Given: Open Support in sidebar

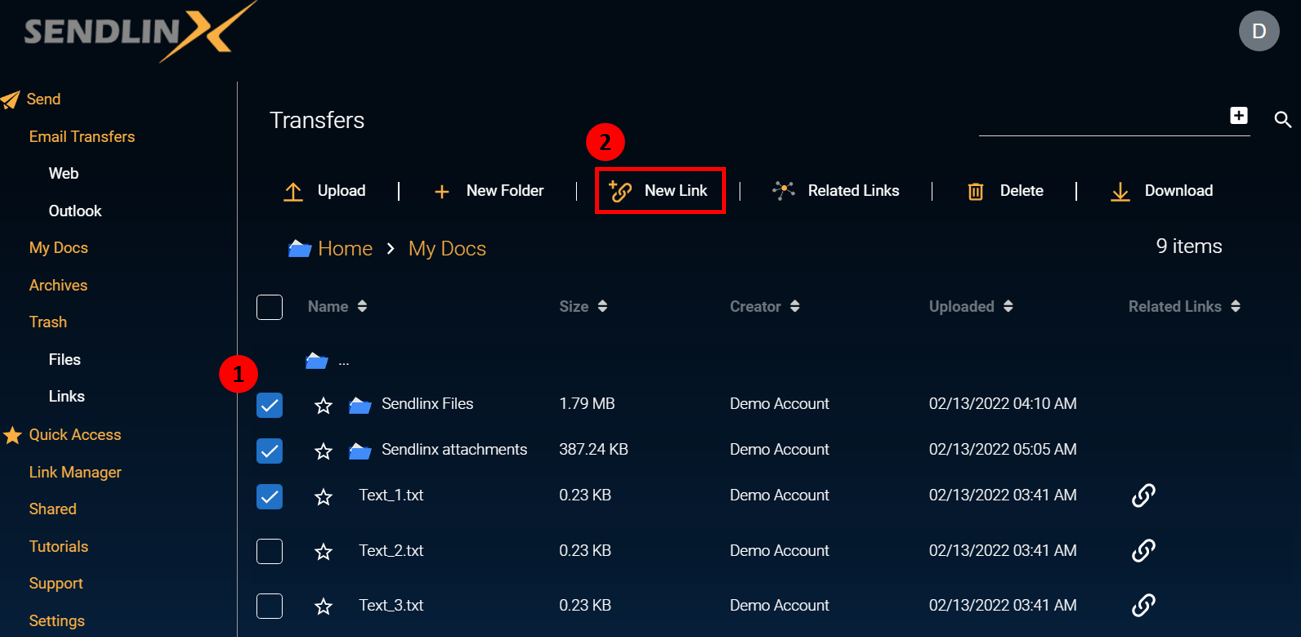Looking at the screenshot, I should 56,584.
